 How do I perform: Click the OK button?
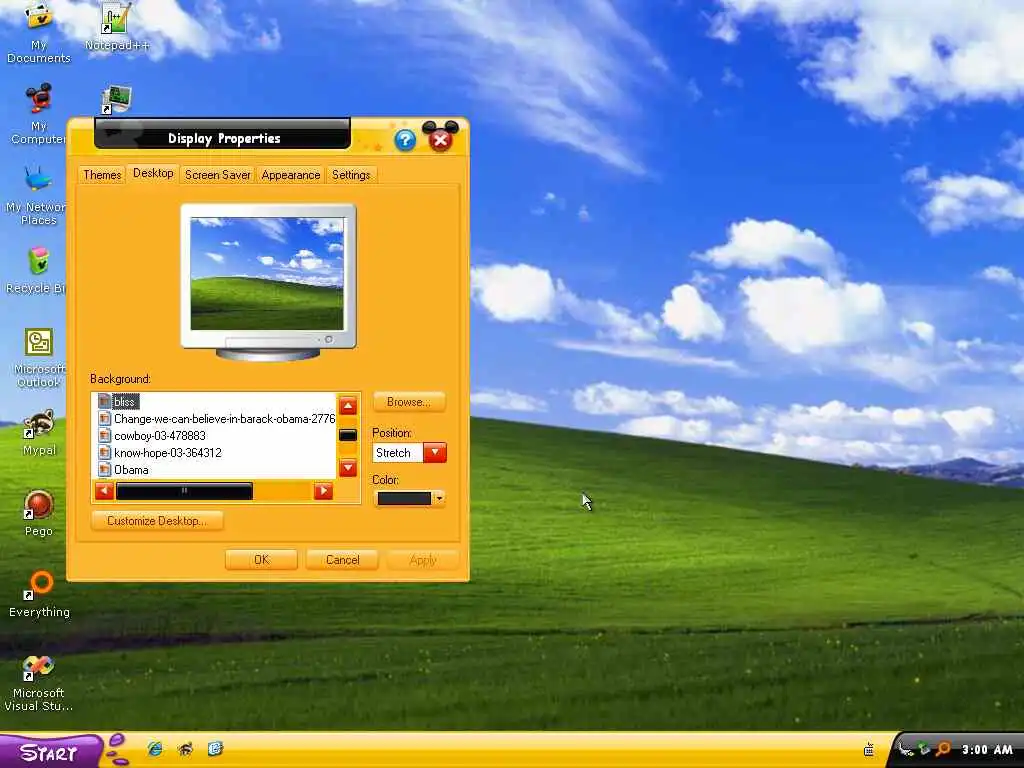(x=261, y=560)
